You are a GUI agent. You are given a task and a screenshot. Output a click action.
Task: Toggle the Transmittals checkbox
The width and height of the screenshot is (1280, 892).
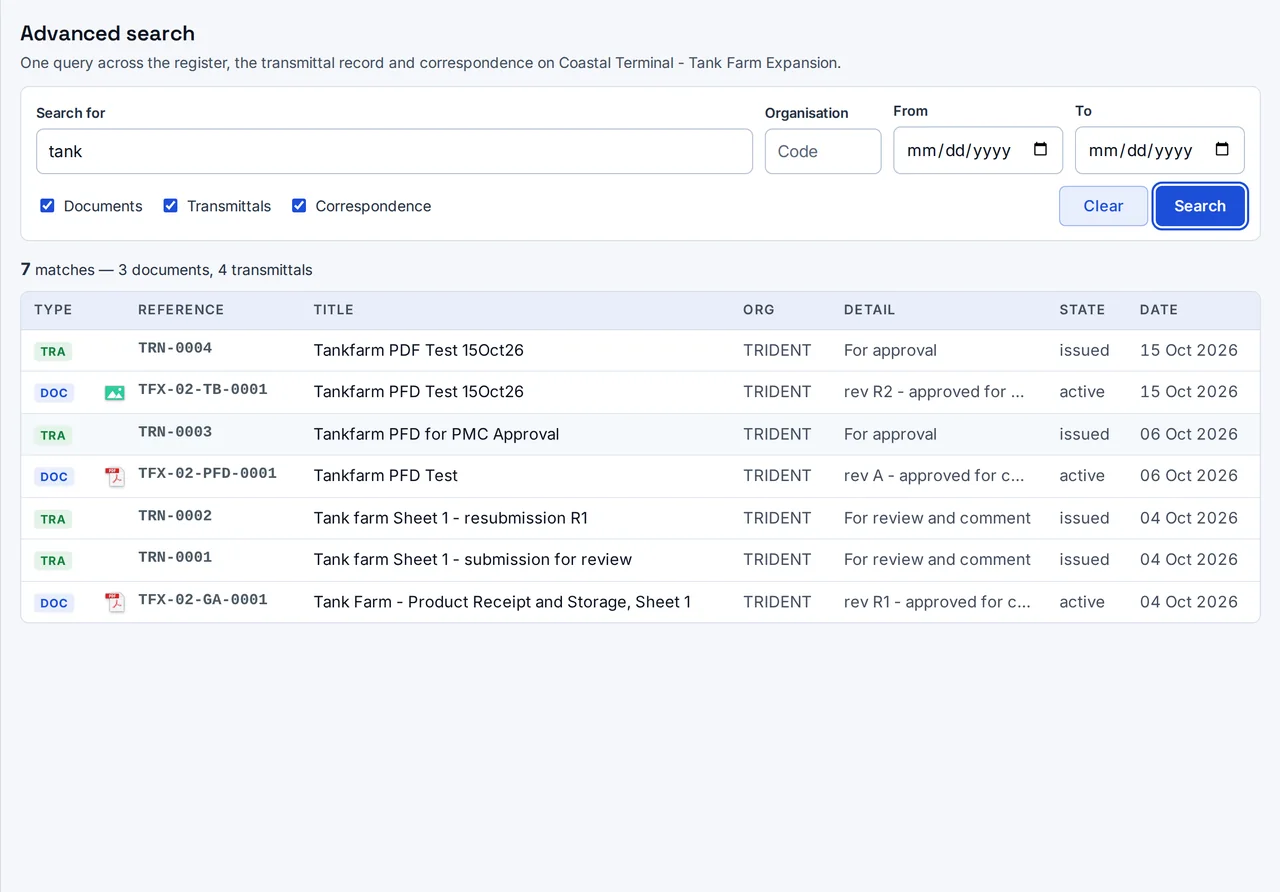pyautogui.click(x=170, y=205)
